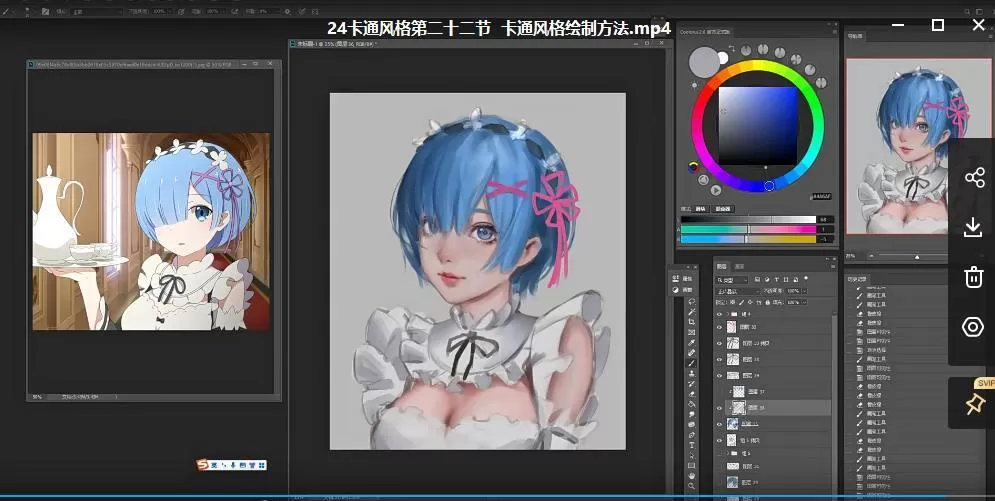Click the green-to-magenta slider in Coolorus
Viewport: 995px width, 501px height.
749,230
